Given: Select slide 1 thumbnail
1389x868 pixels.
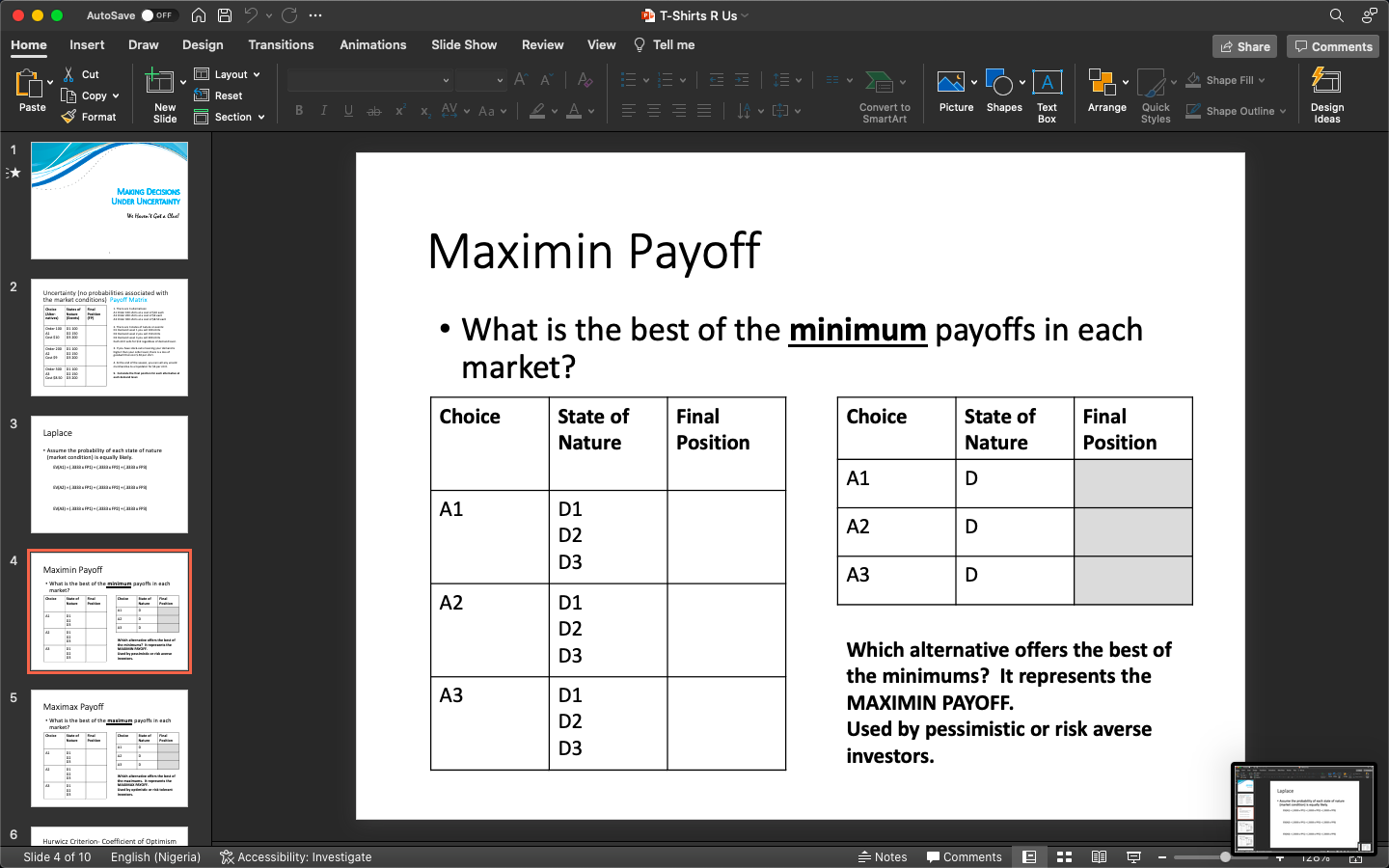Looking at the screenshot, I should [109, 201].
